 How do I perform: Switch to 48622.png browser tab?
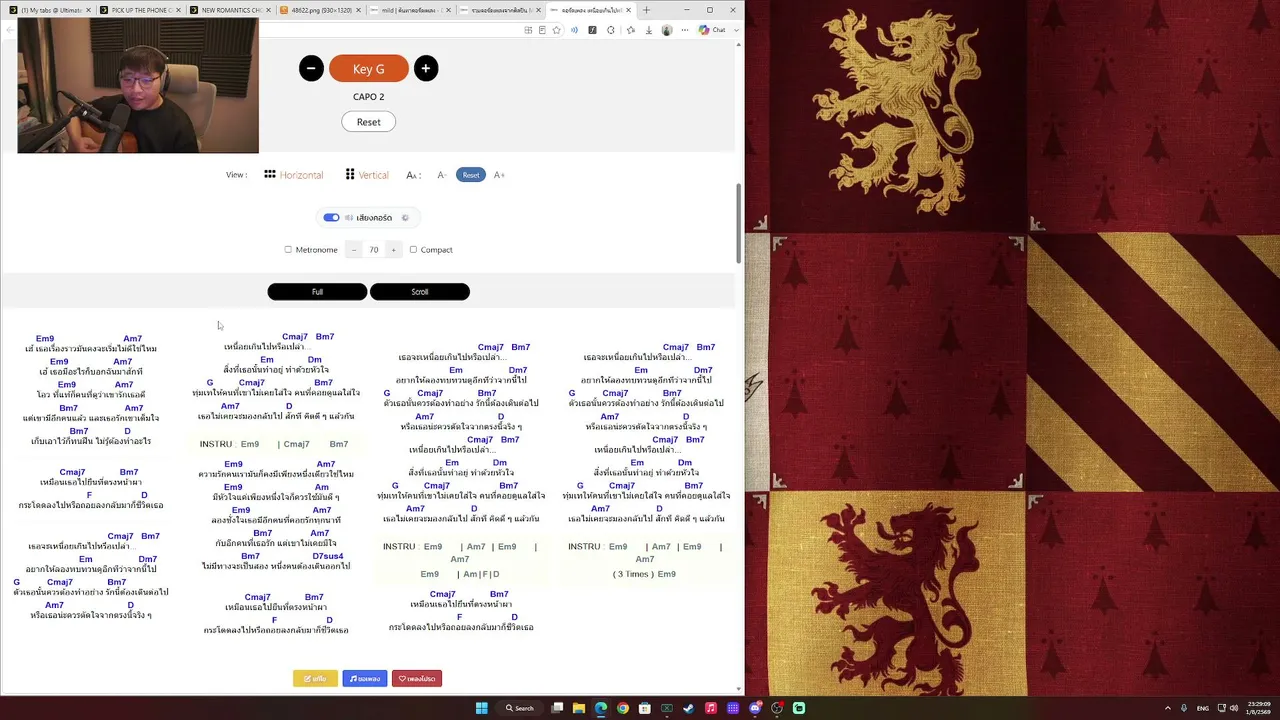tap(320, 10)
